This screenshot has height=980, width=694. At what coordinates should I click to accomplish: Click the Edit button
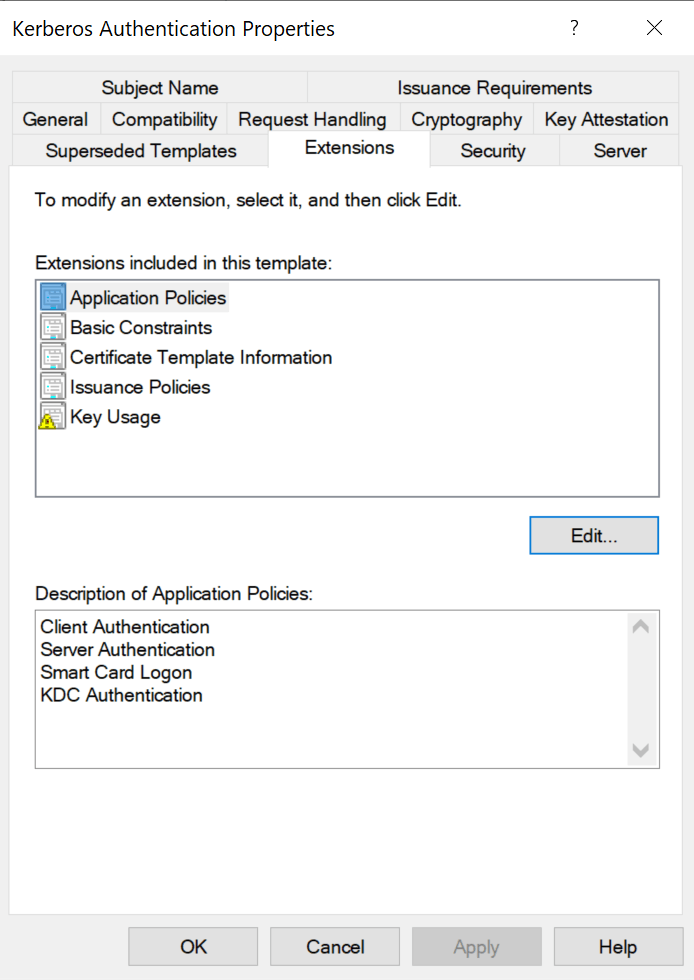(593, 535)
